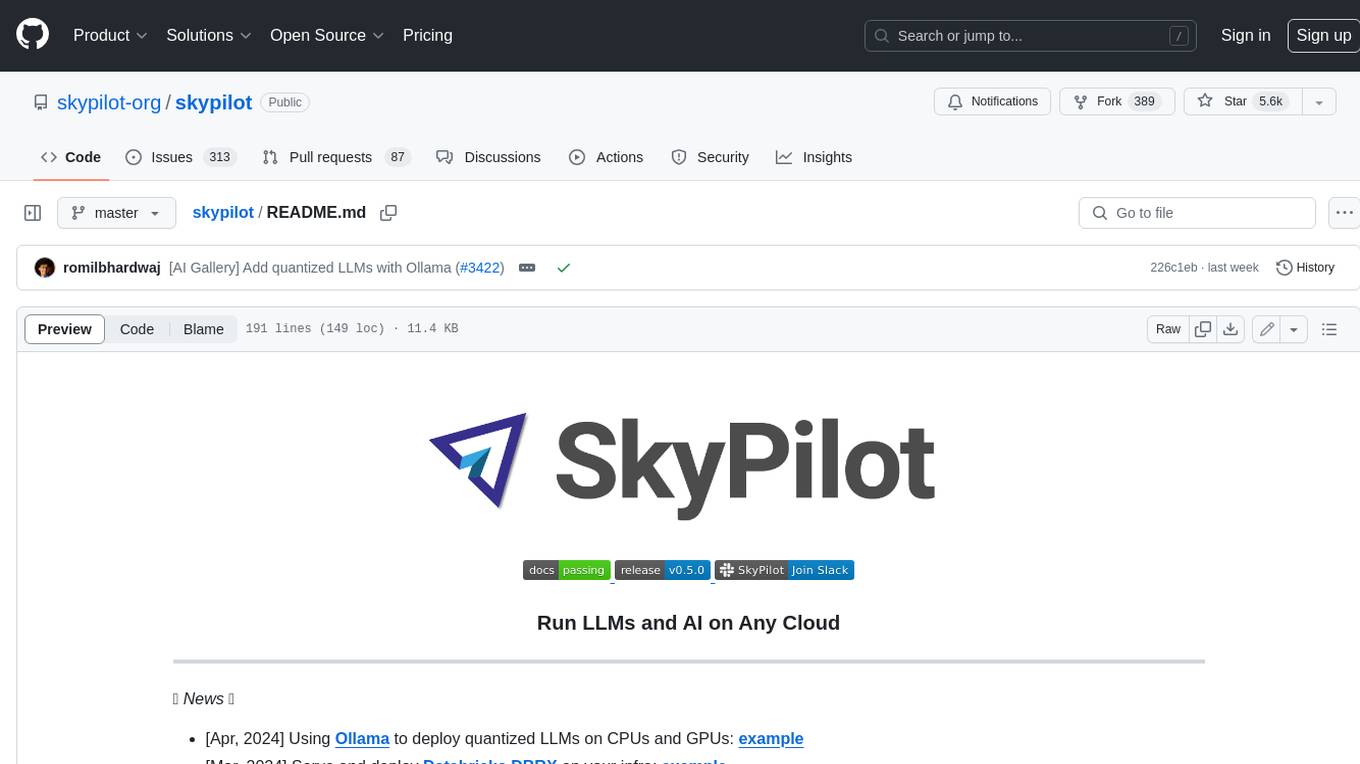Open the pull request #3422 link
This screenshot has width=1360, height=764.
(x=479, y=268)
